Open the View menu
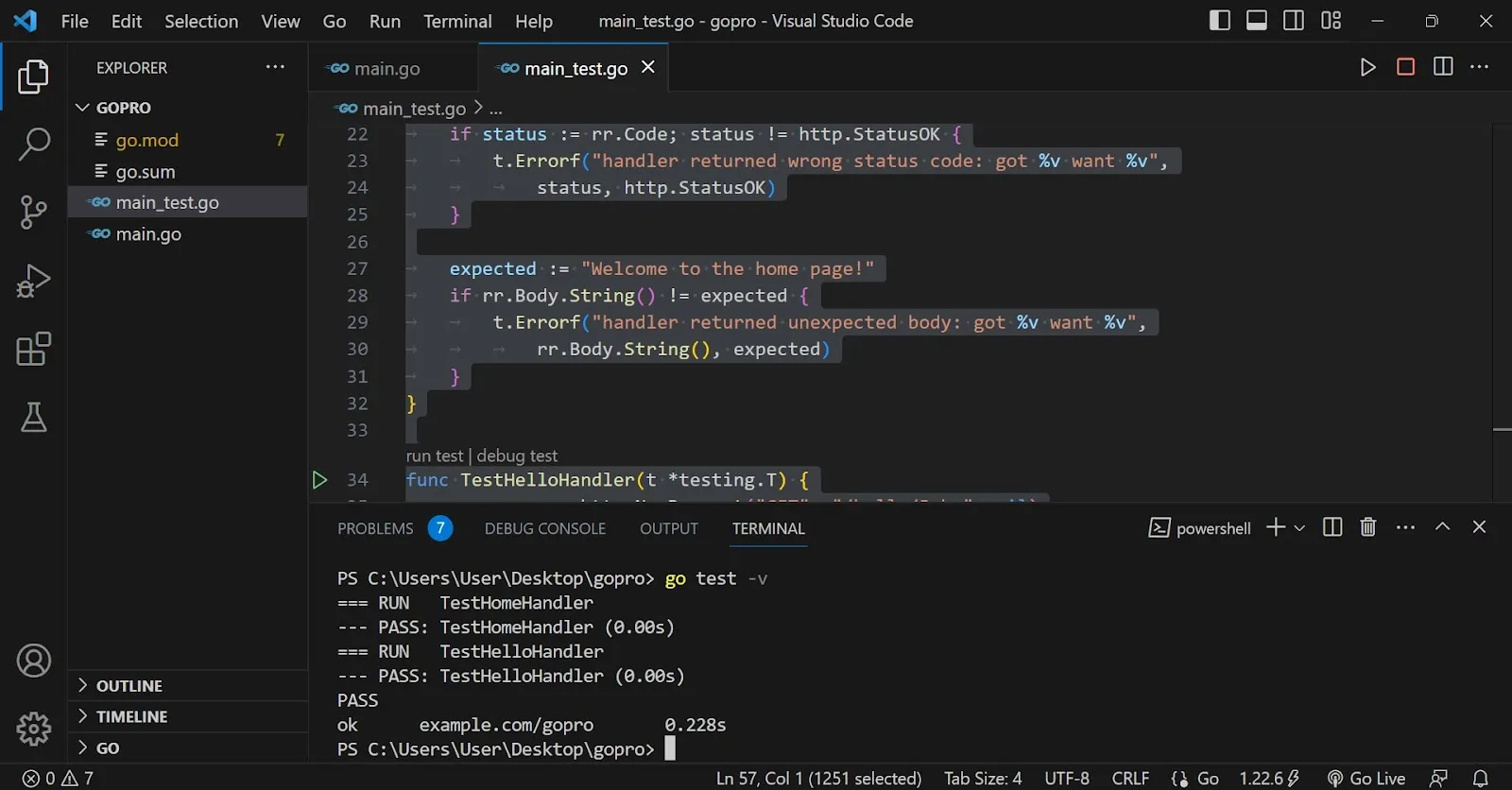 coord(281,21)
